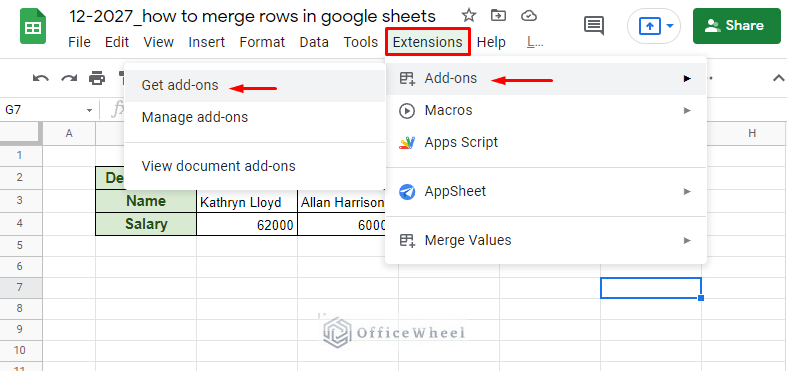787x371 pixels.
Task: Open the Data menu
Action: click(314, 42)
